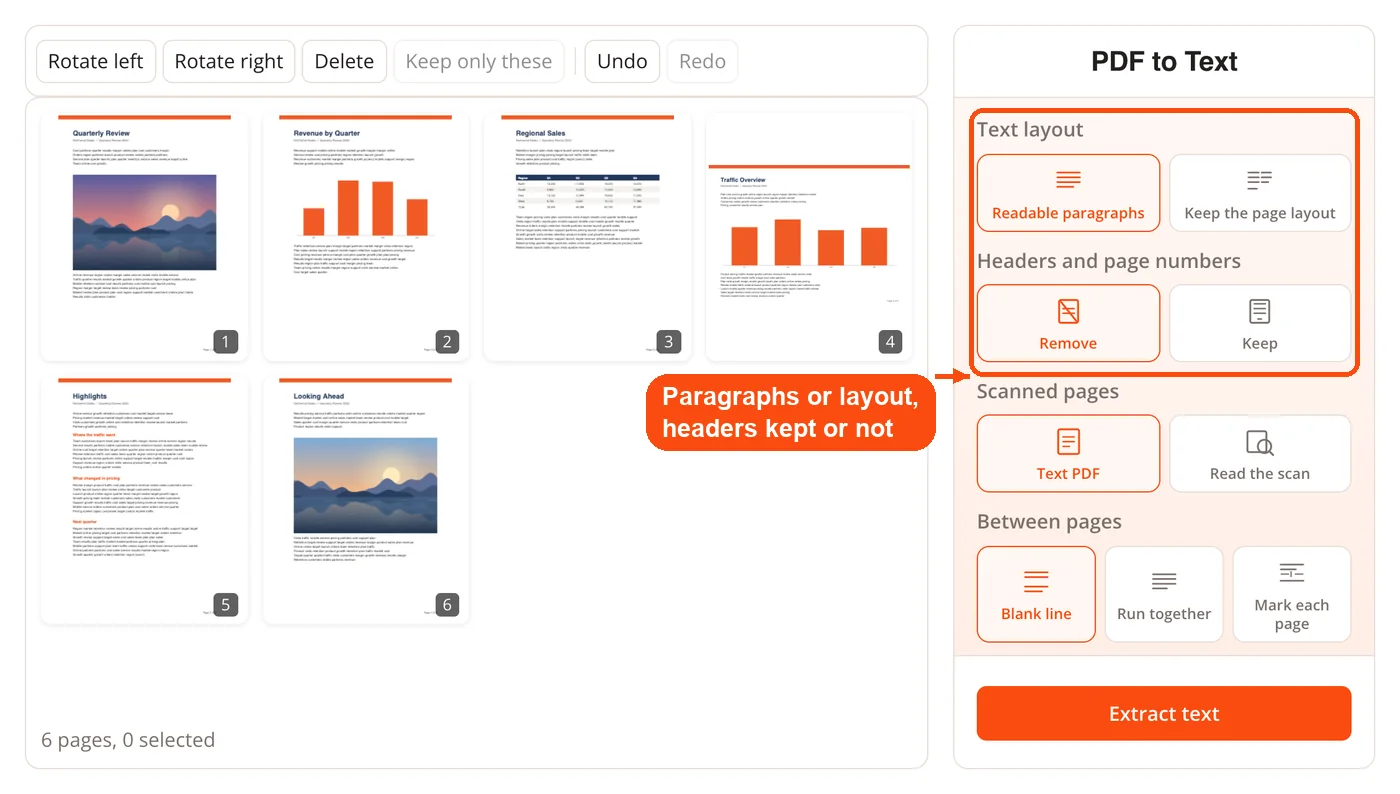The image size is (1400, 794).
Task: Undo the last page action
Action: (x=622, y=61)
